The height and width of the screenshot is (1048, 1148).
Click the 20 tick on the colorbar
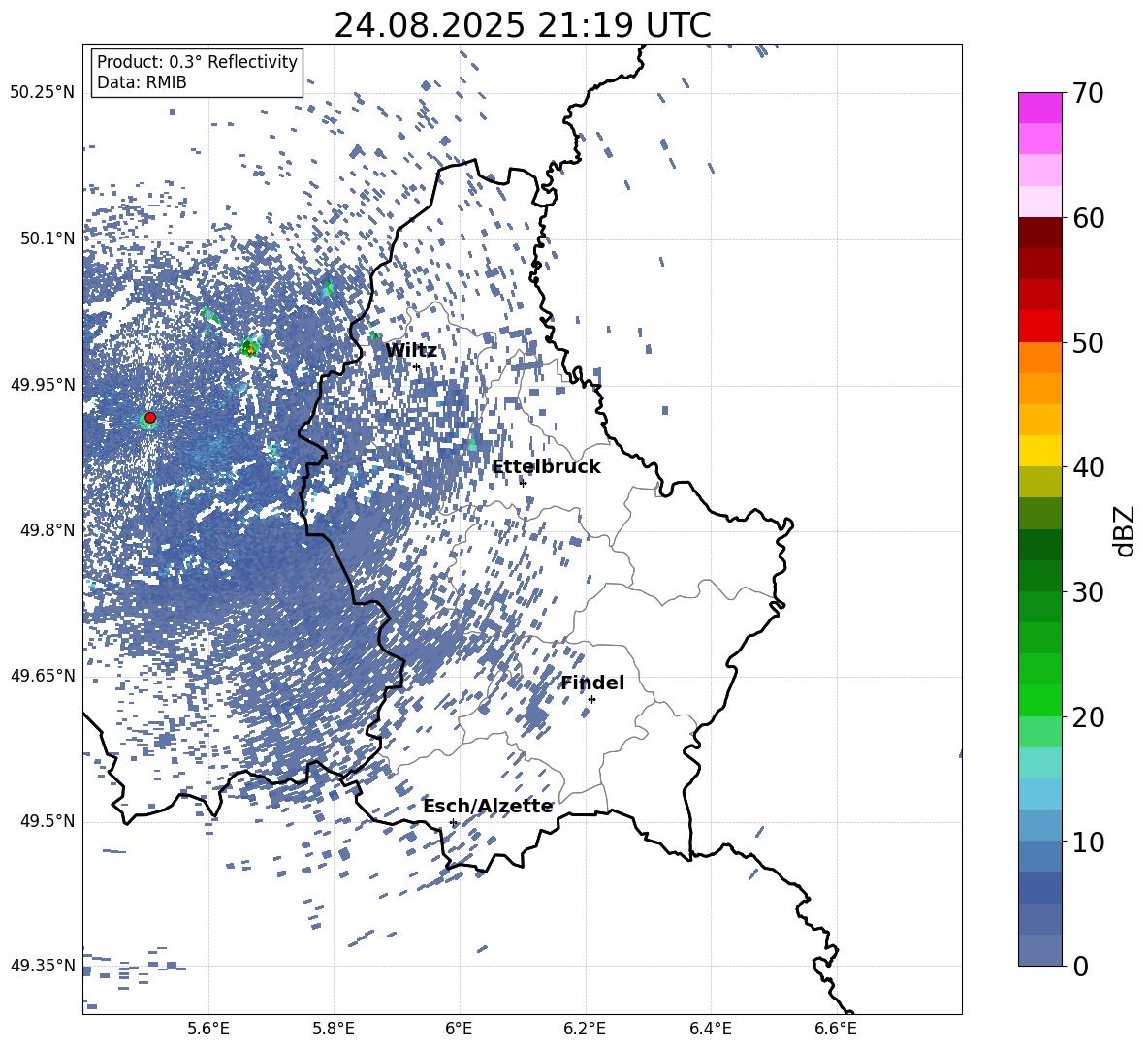click(1088, 717)
